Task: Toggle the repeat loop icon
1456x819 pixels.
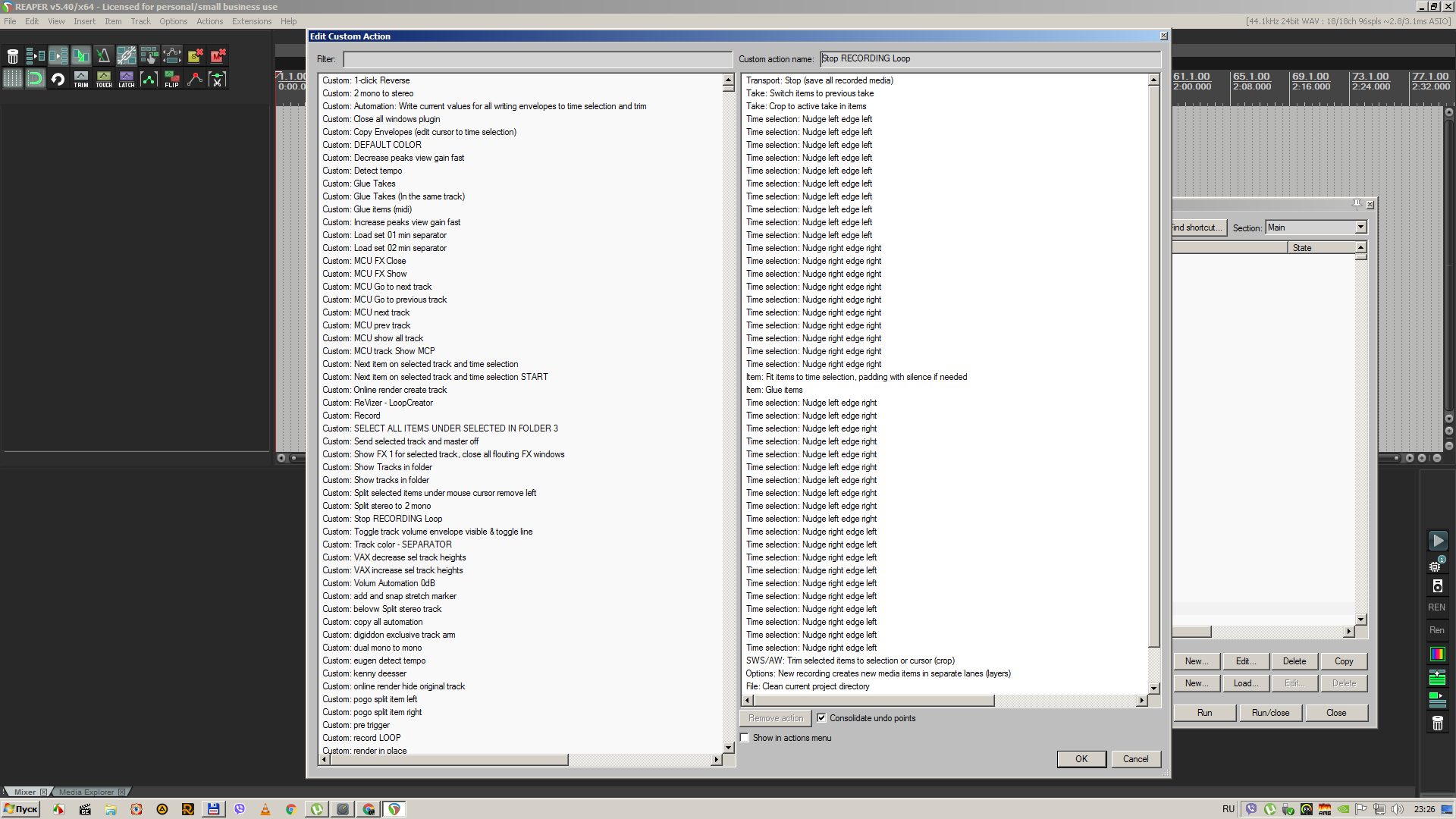Action: pyautogui.click(x=58, y=79)
